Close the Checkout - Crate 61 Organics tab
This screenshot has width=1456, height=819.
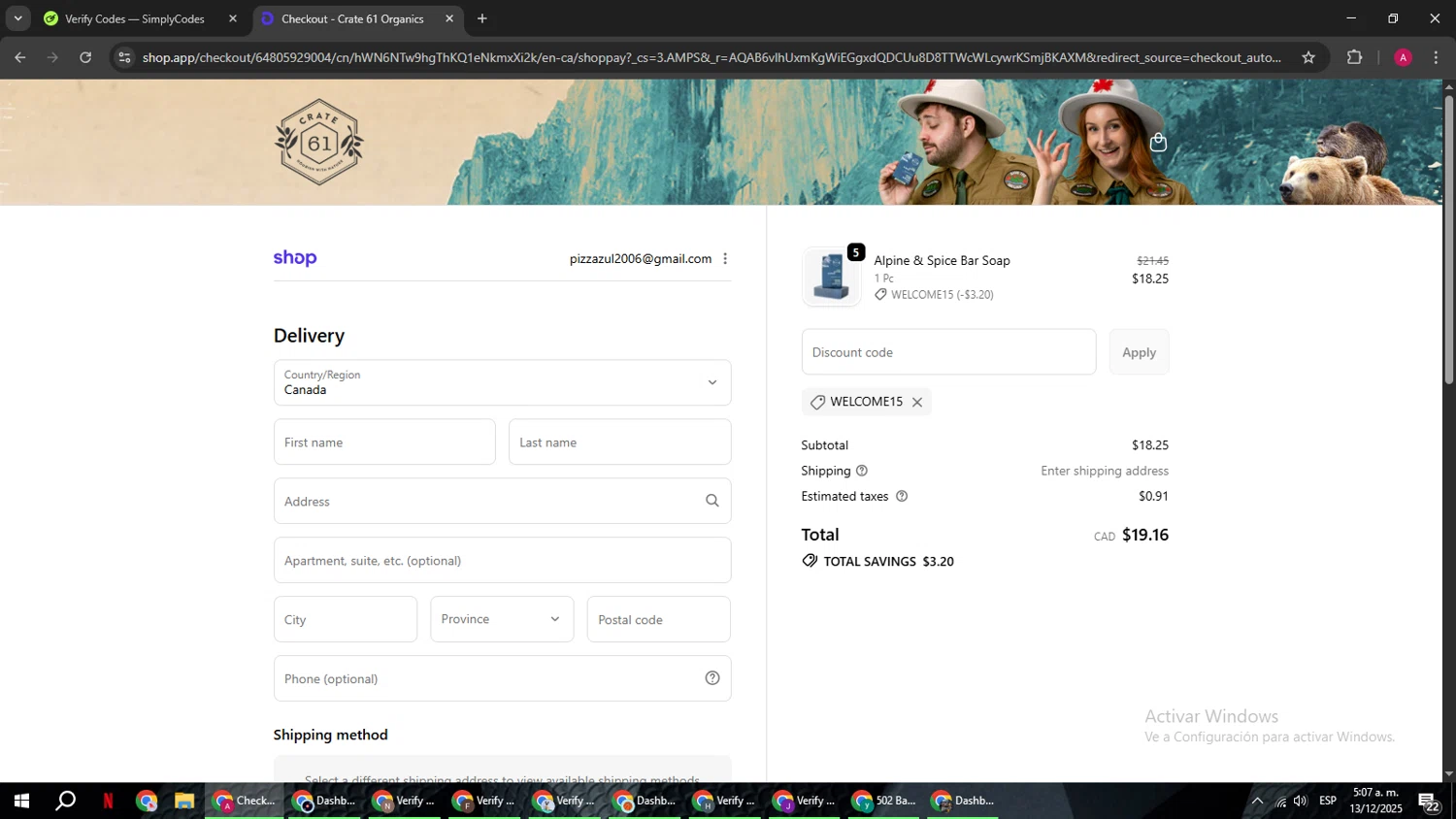tap(449, 18)
